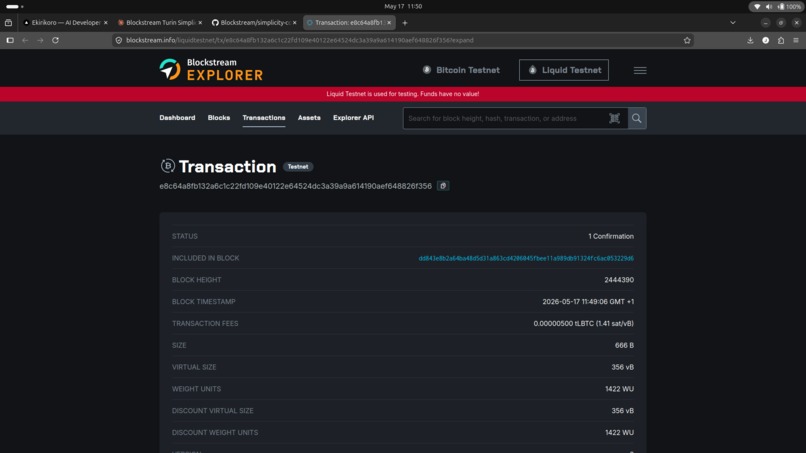Copy the transaction ID to clipboard
Image resolution: width=806 pixels, height=453 pixels.
[443, 186]
